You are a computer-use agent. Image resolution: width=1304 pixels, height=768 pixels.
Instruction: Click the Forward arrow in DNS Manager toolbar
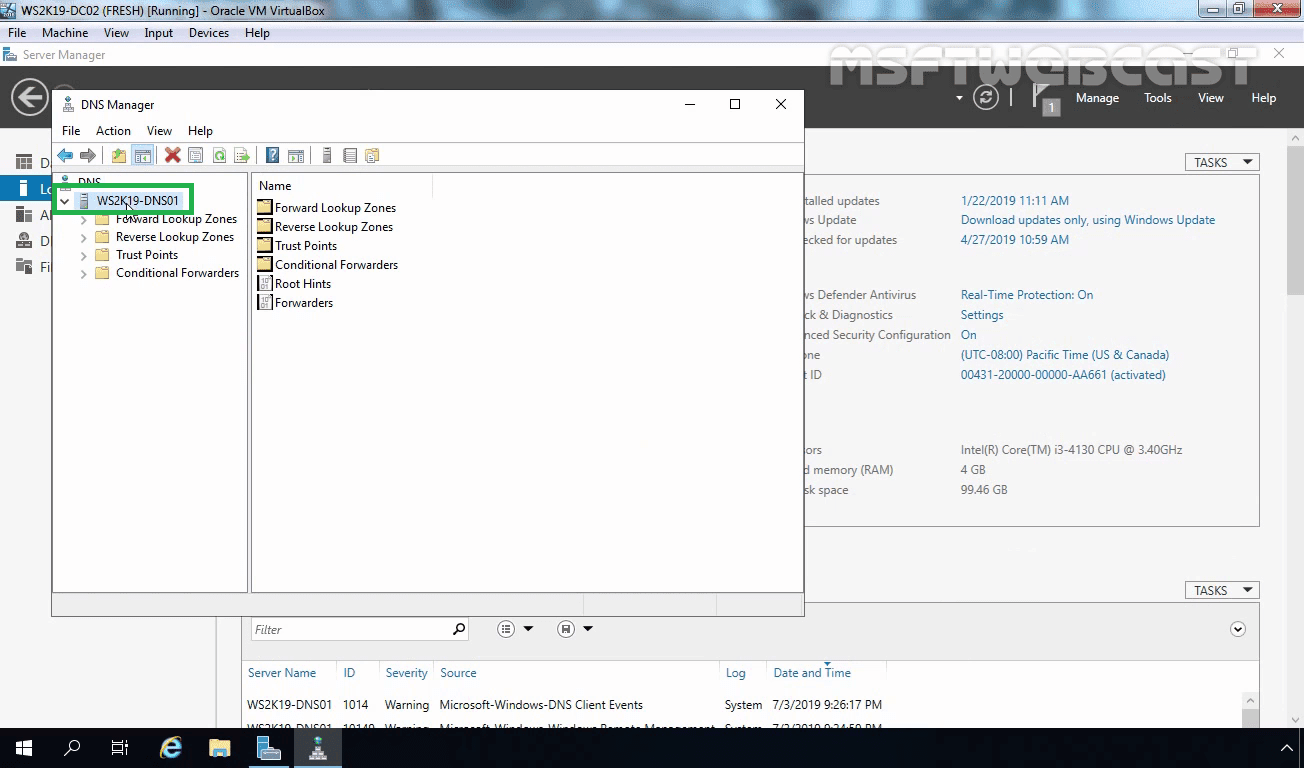click(x=88, y=155)
